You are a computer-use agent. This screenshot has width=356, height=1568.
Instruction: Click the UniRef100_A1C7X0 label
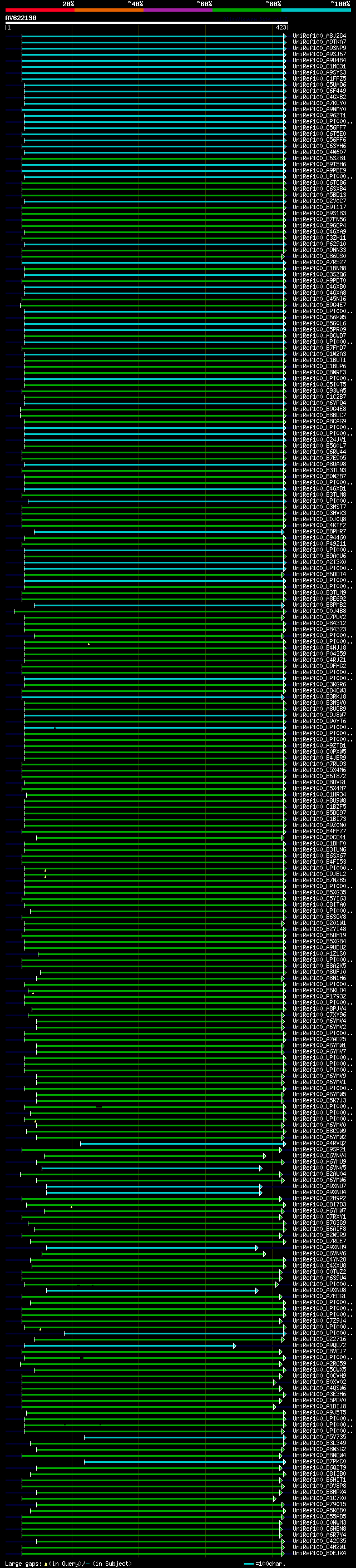pos(319,1498)
